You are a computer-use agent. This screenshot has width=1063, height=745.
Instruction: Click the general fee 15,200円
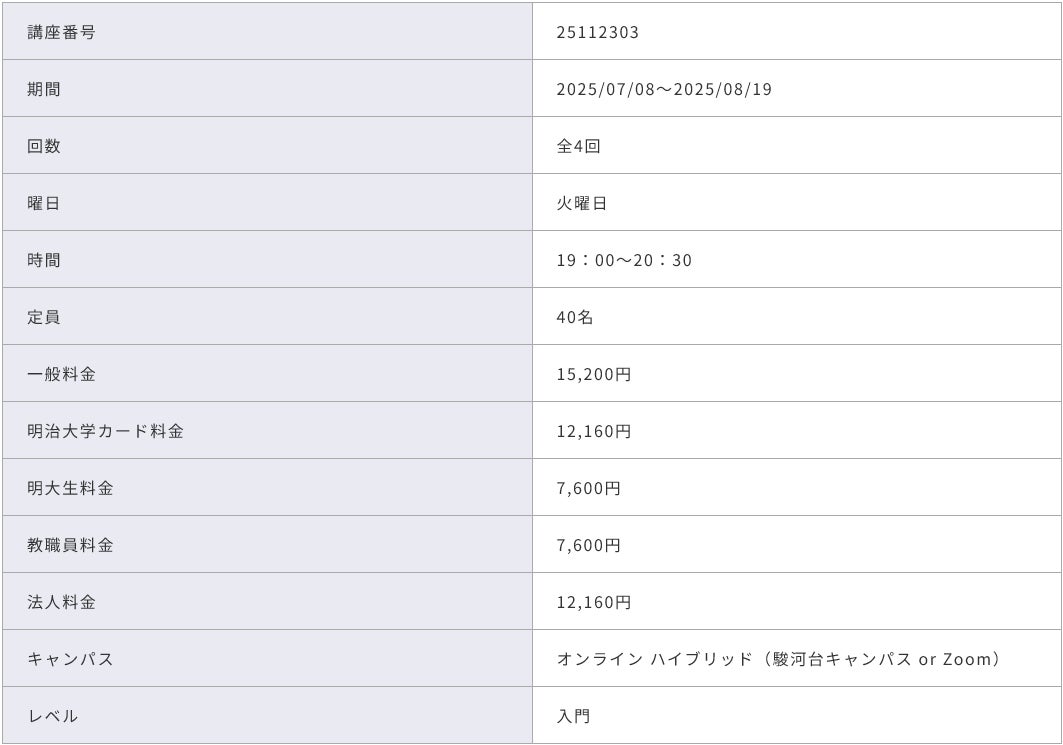(x=593, y=374)
